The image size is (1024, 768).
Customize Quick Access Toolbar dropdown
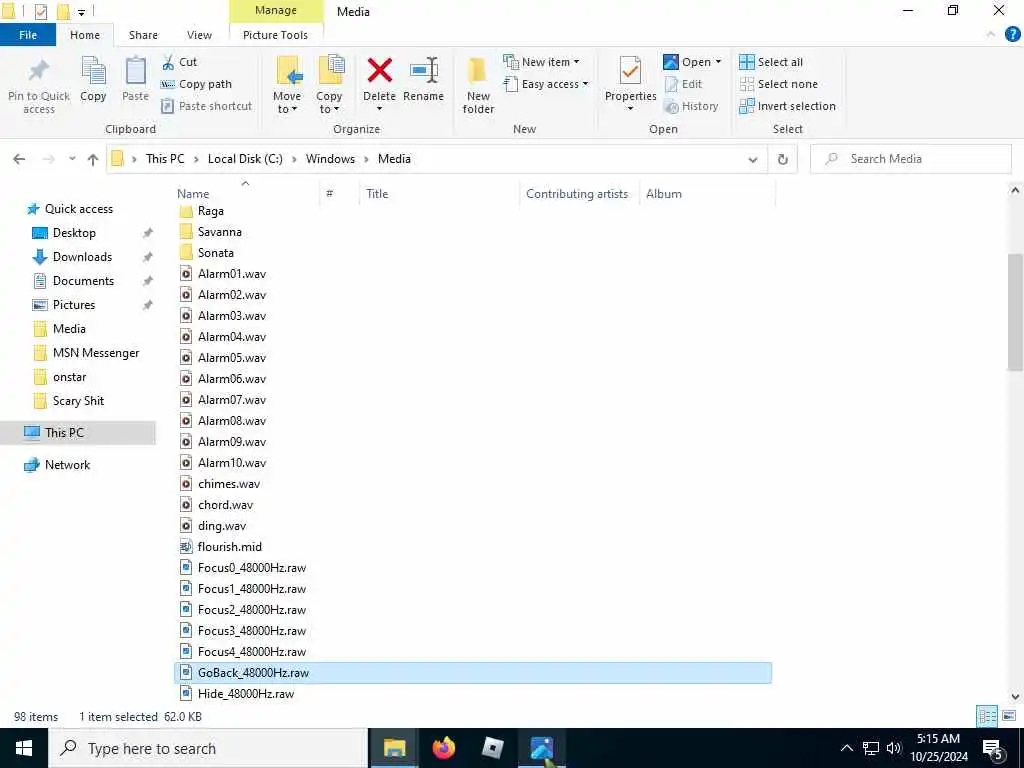click(82, 12)
